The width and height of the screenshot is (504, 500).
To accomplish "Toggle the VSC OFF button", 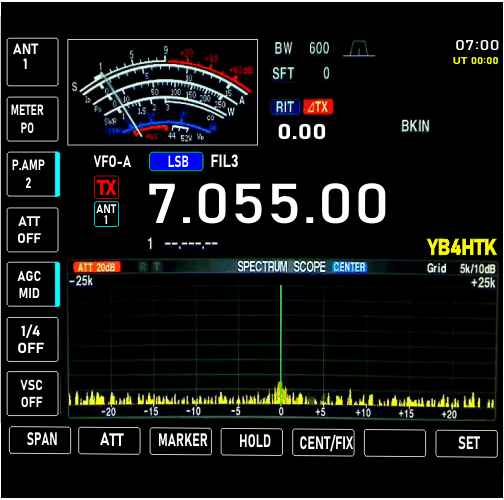I will pos(33,393).
